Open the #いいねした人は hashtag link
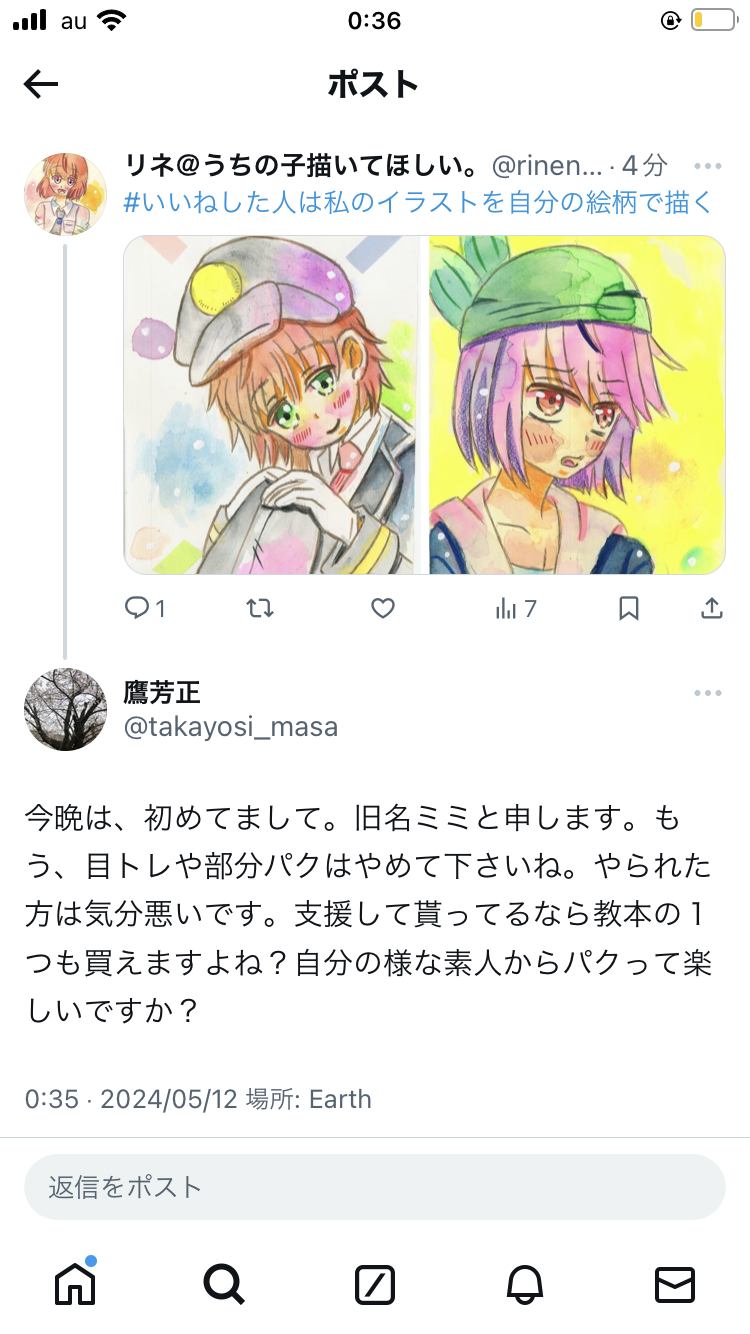Viewport: 750px width, 1334px height. coord(419,203)
